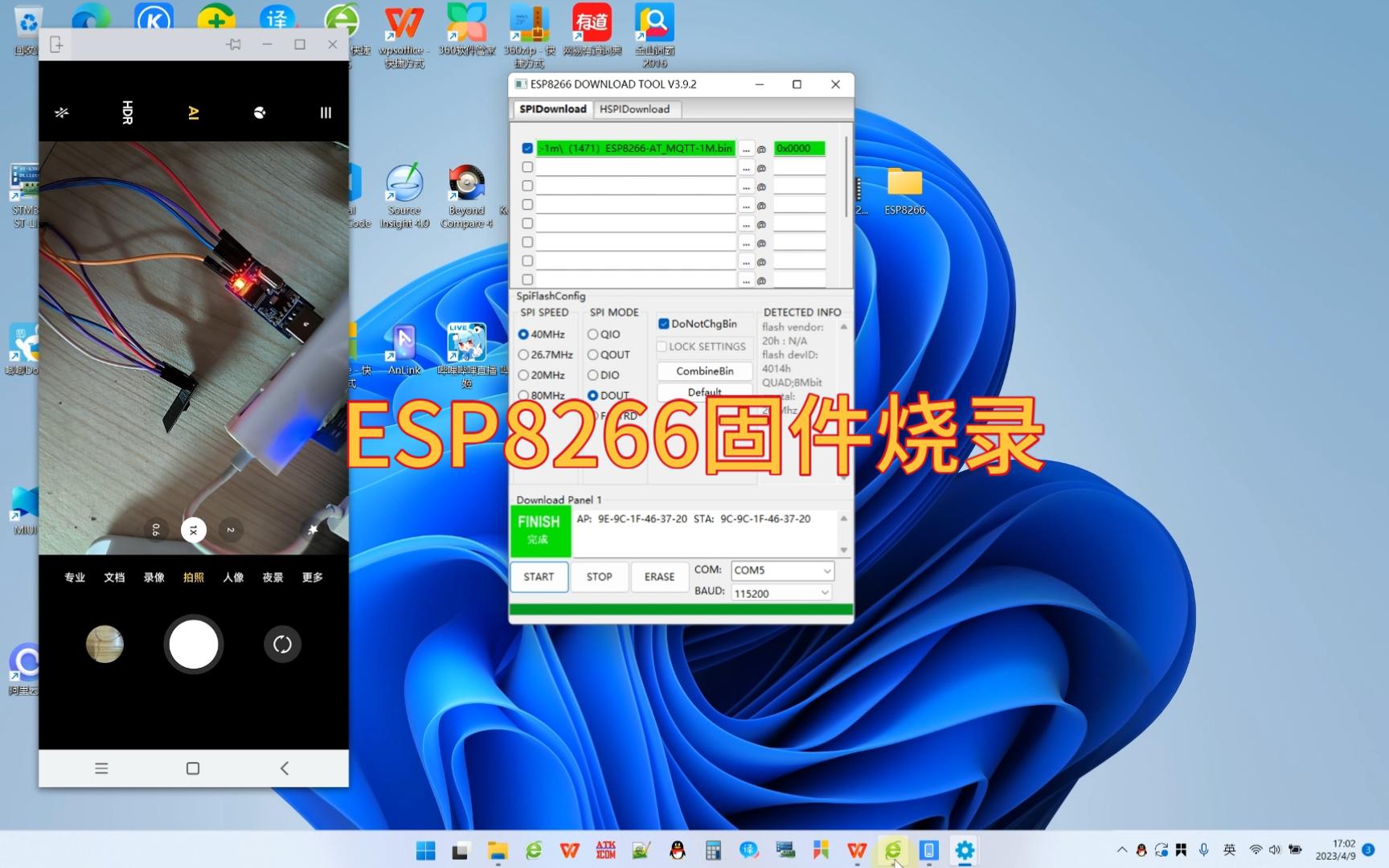Open ATK XCOM from the taskbar
Viewport: 1389px width, 868px height.
605,850
